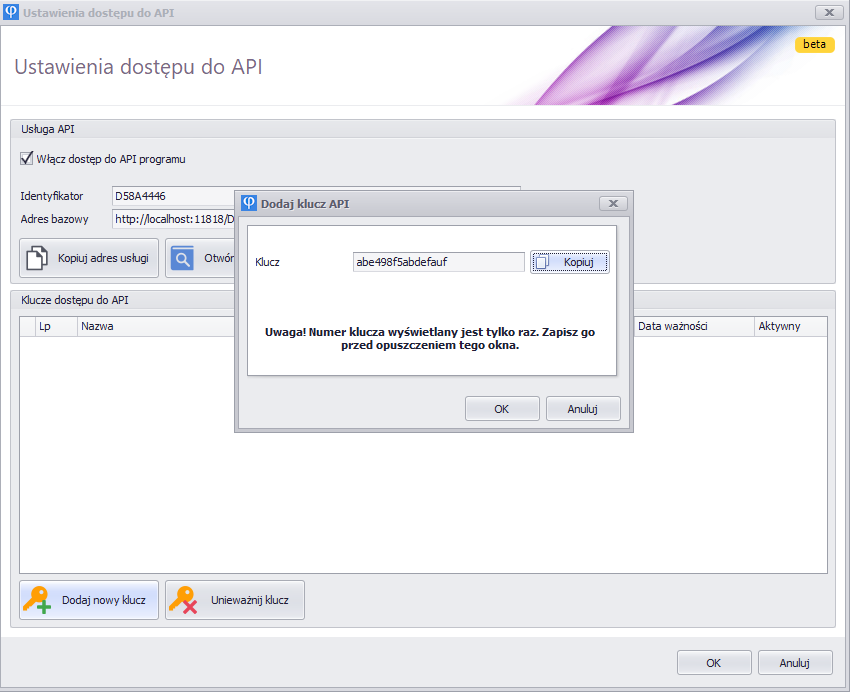Click the Adres bazowy field

[172, 219]
